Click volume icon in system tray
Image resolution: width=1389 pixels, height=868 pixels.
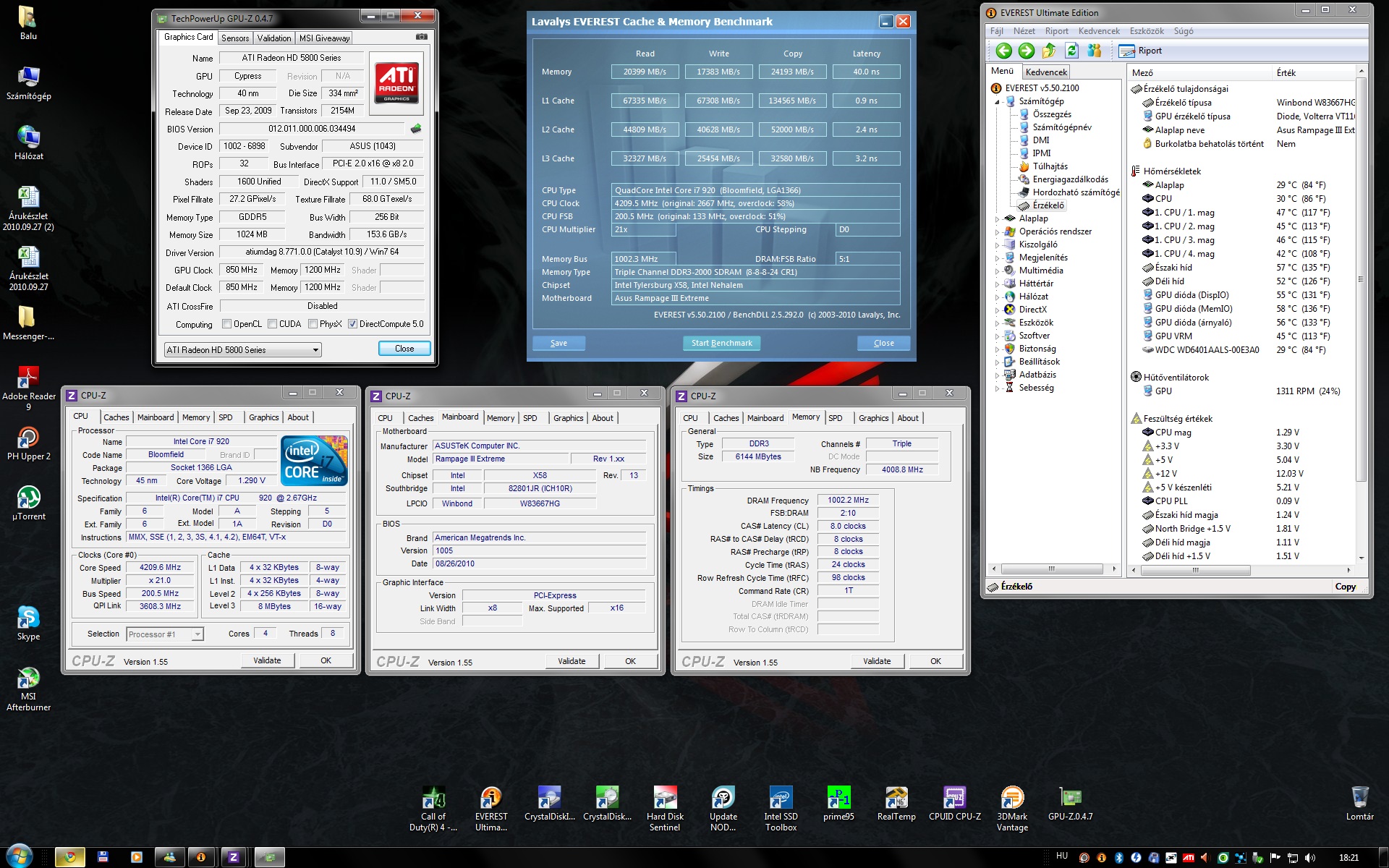(x=1310, y=858)
